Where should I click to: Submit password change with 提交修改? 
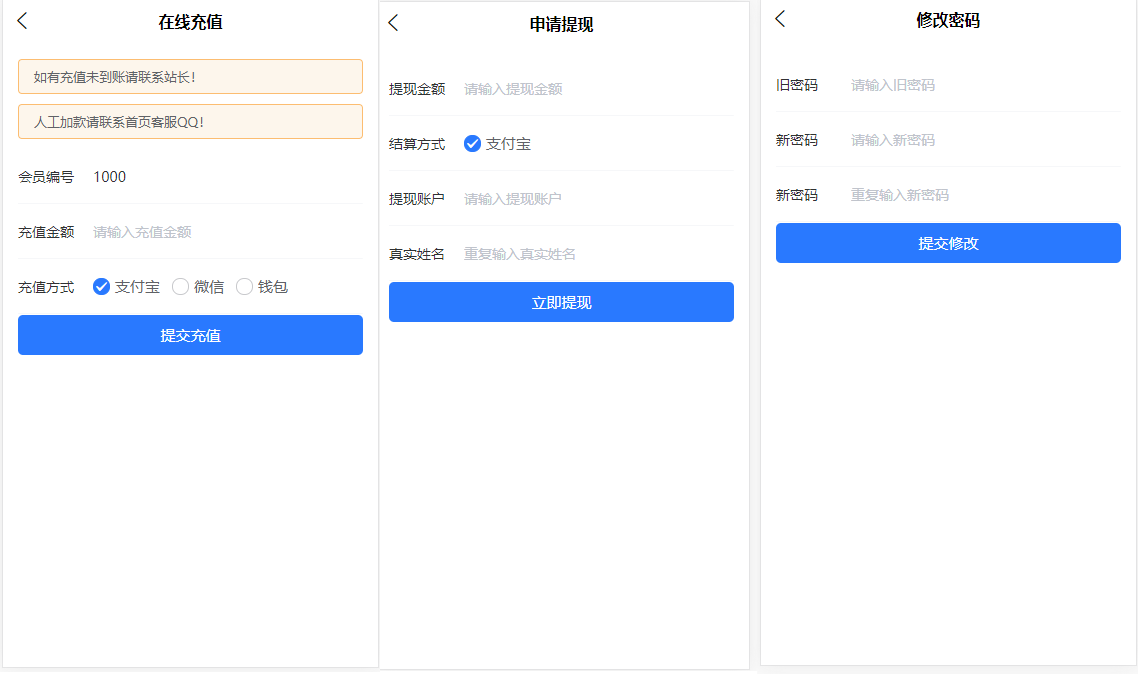click(948, 243)
